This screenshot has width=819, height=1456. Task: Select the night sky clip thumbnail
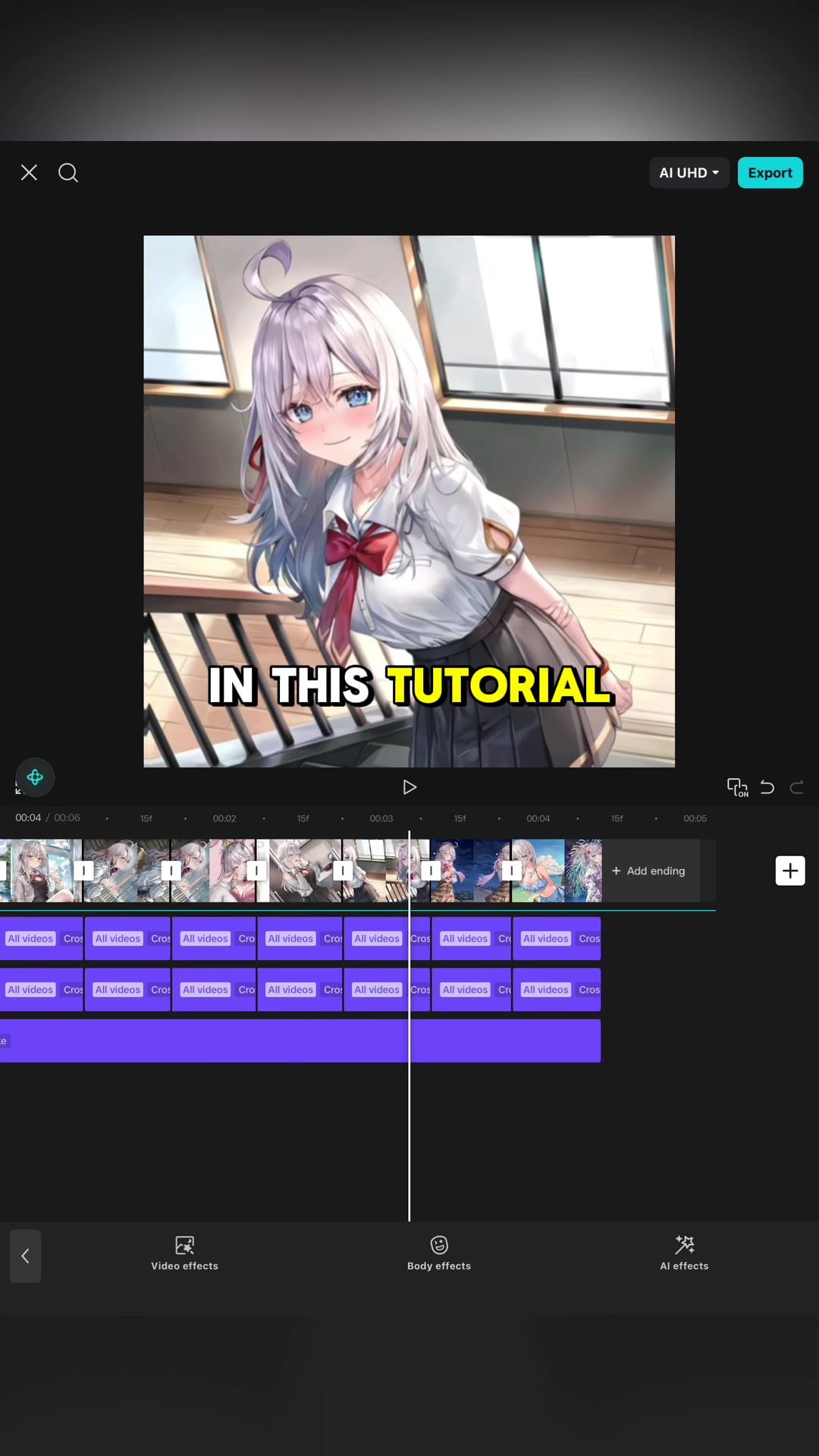coord(470,871)
